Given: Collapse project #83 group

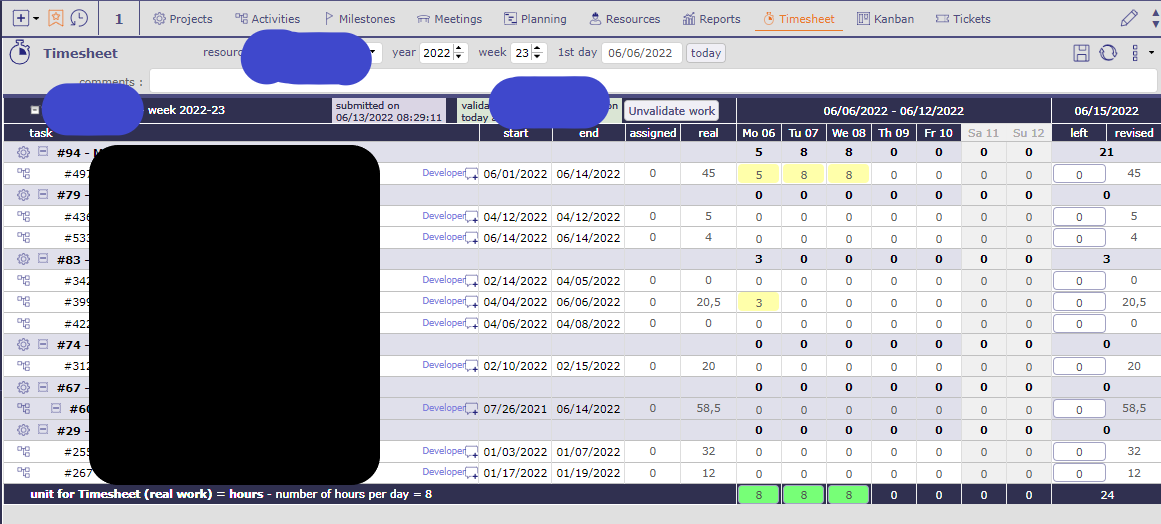Looking at the screenshot, I should [x=43, y=259].
